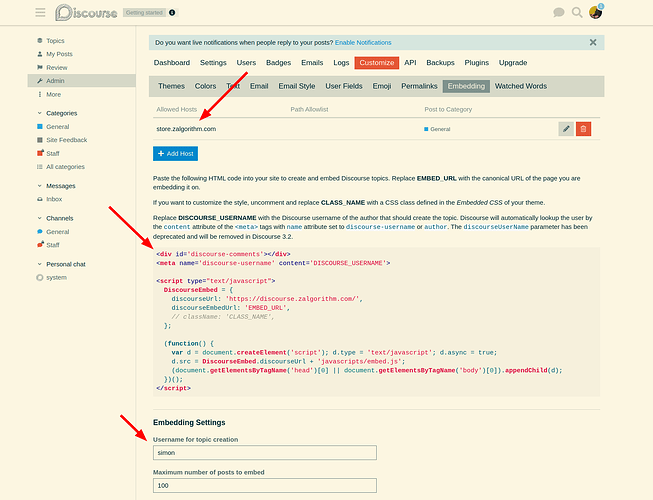The image size is (653, 500).
Task: Open Site Feedback category
Action: [66, 140]
